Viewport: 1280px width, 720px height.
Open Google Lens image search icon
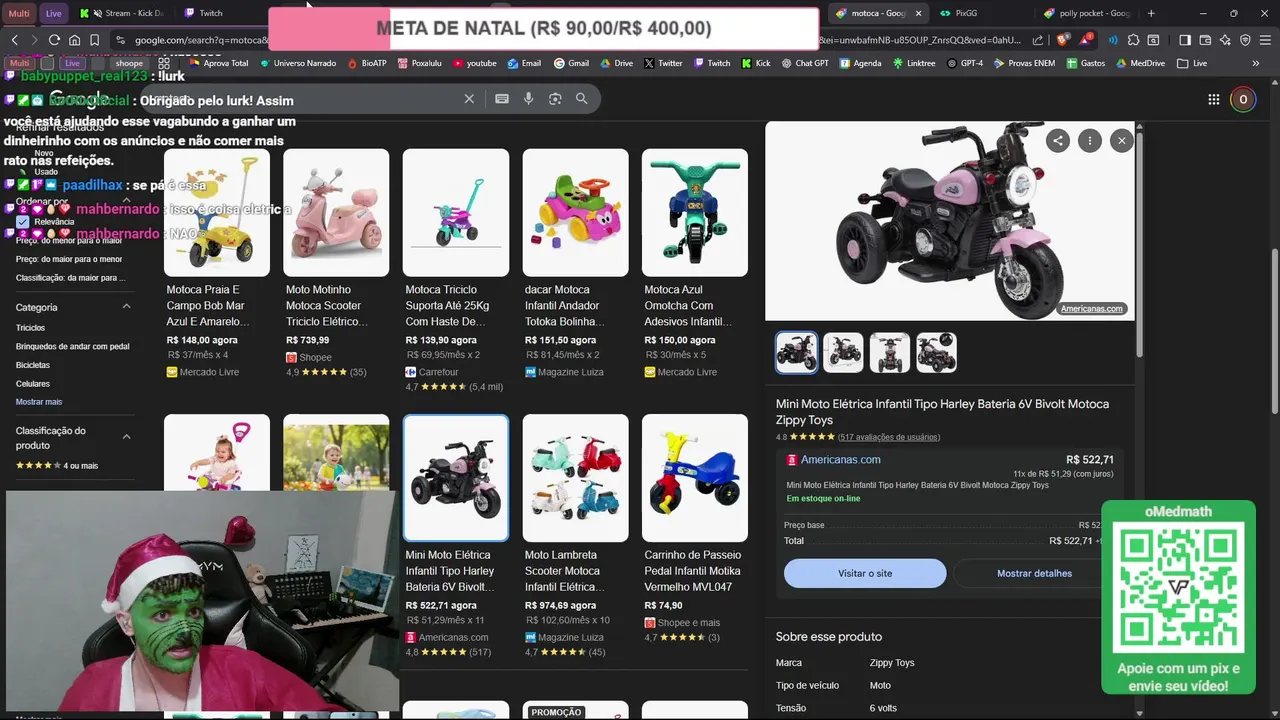point(555,99)
